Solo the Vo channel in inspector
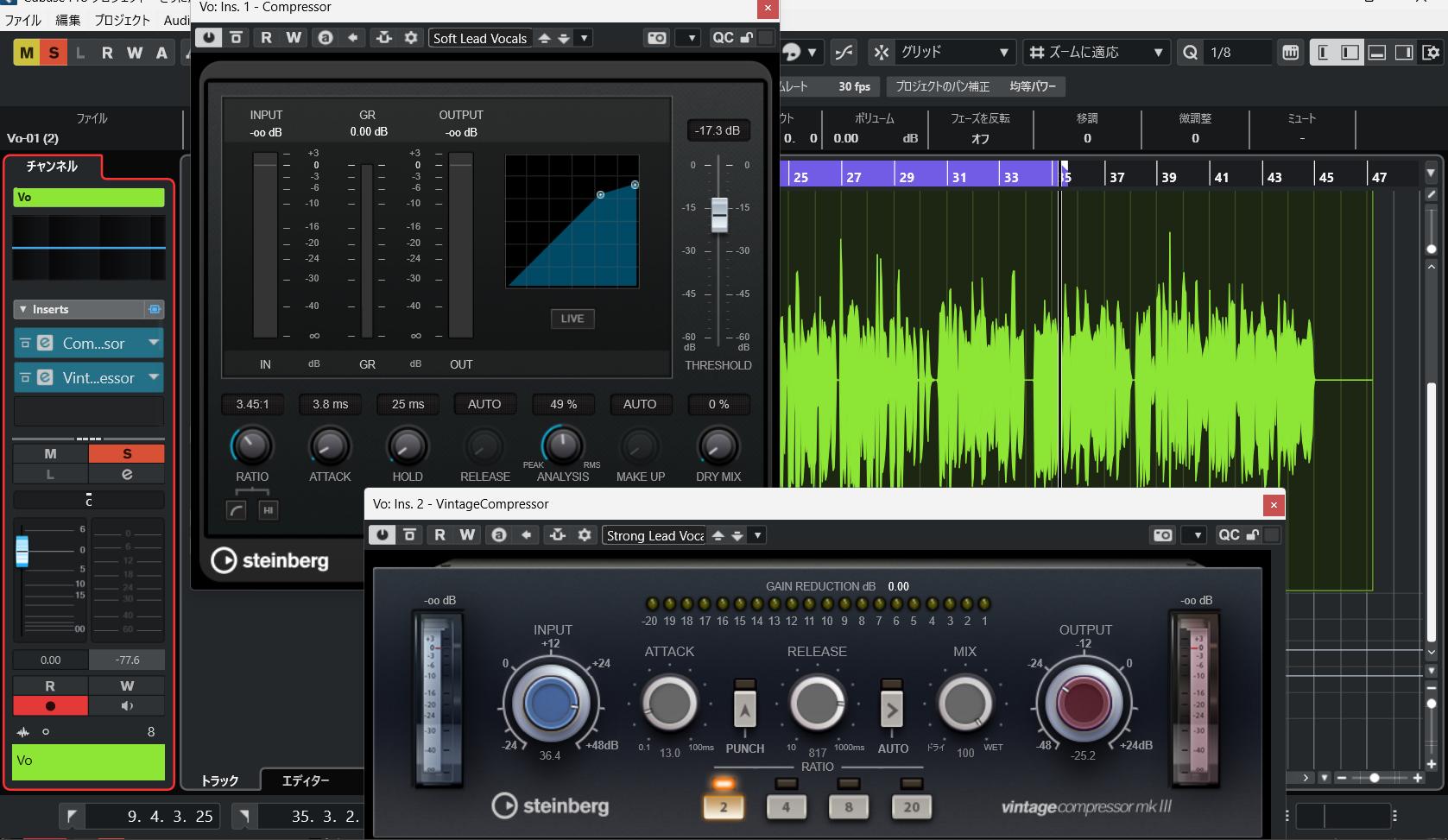The image size is (1448, 840). point(127,453)
